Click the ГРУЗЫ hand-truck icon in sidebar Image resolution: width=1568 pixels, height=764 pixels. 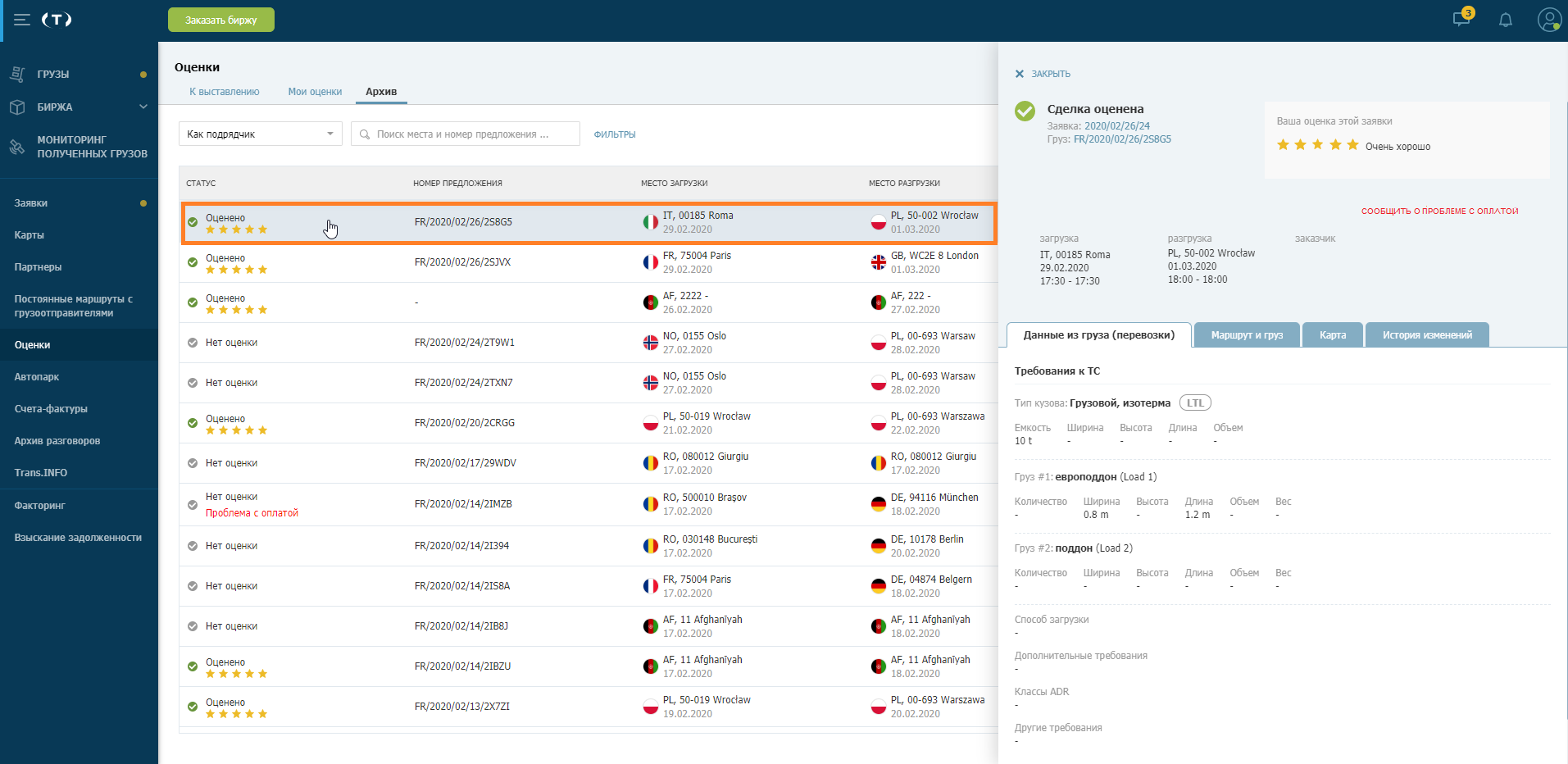pyautogui.click(x=17, y=74)
